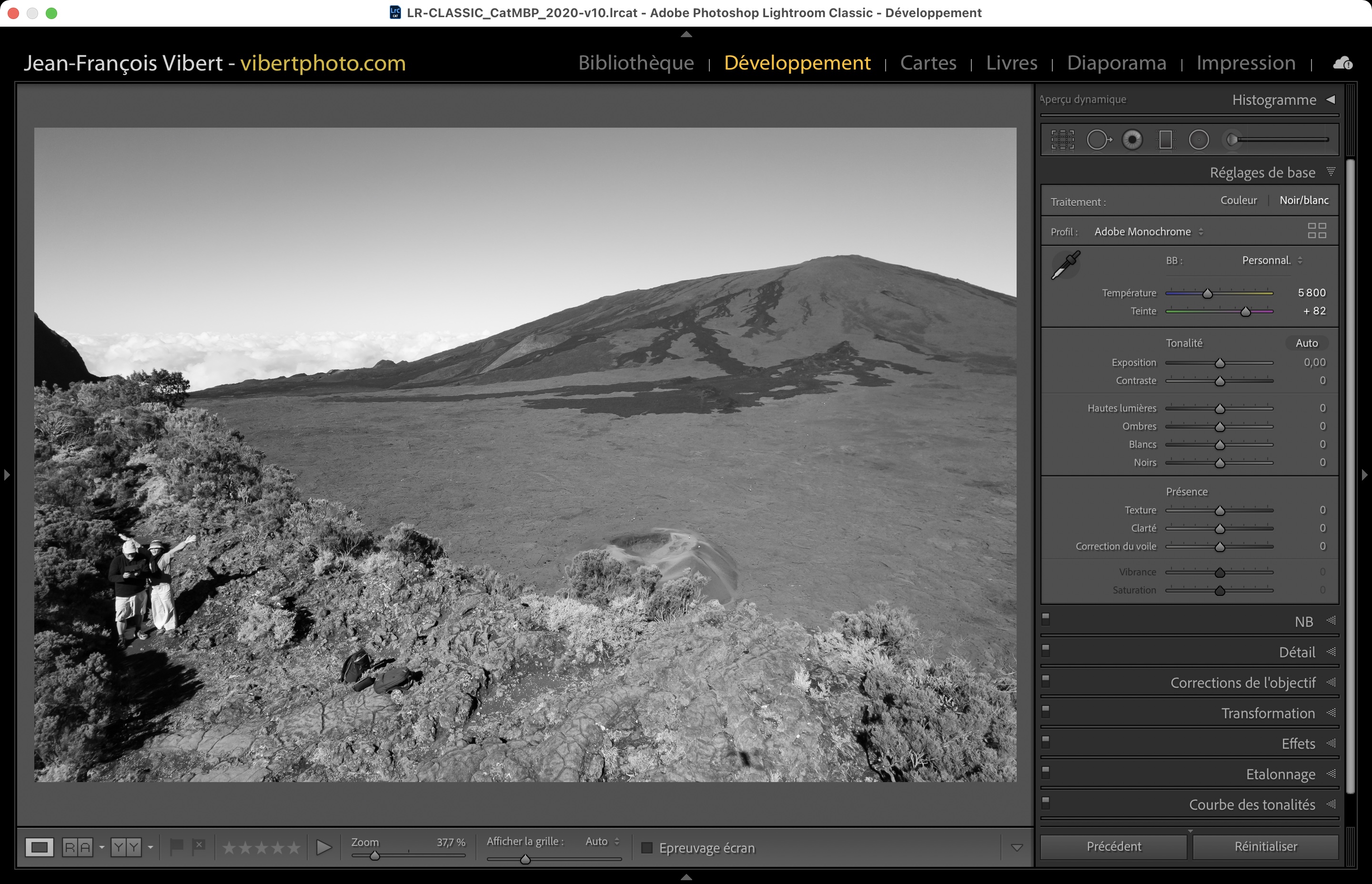The width and height of the screenshot is (1372, 884).
Task: Click the Auto tonality button
Action: click(1306, 343)
